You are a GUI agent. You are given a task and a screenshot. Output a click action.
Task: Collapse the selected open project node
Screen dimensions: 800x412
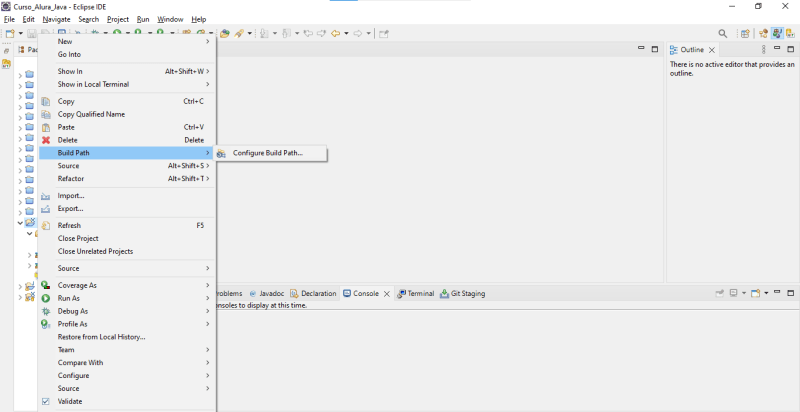pyautogui.click(x=20, y=222)
